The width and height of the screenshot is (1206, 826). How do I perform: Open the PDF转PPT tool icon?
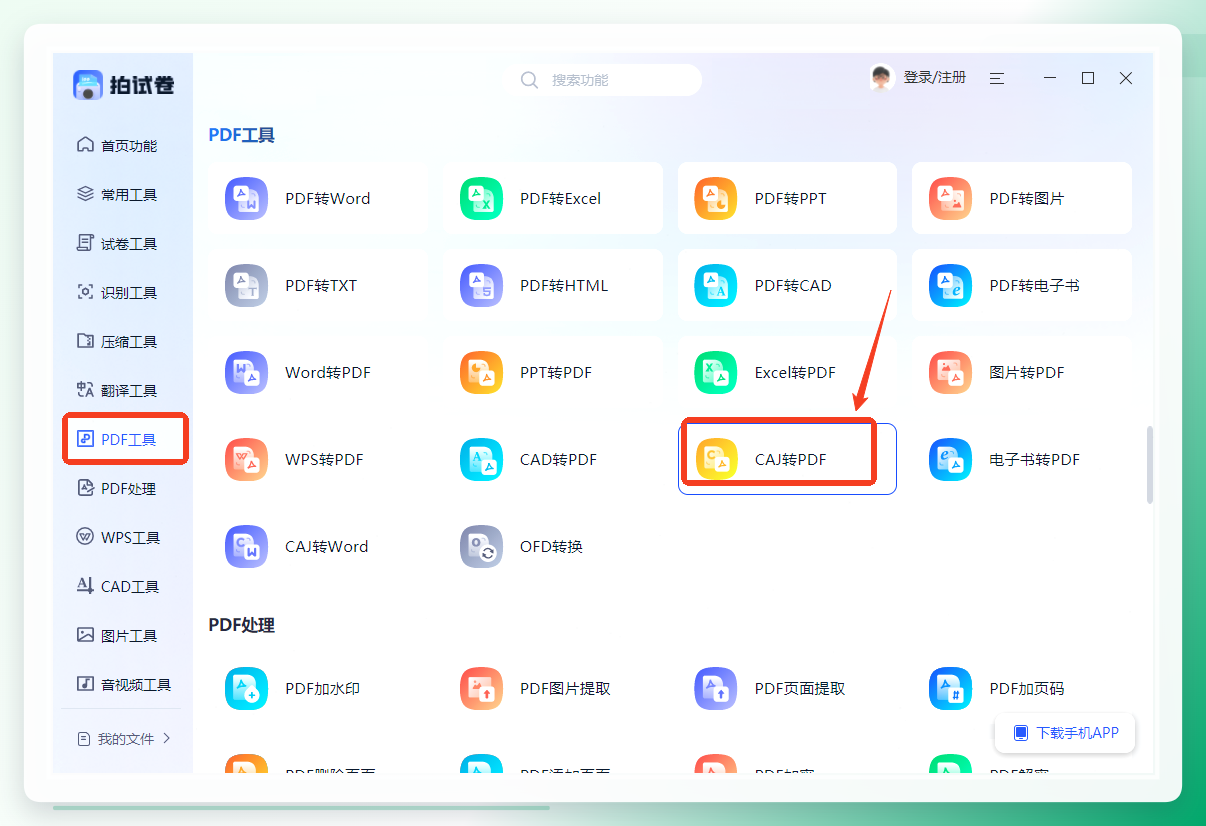(716, 198)
